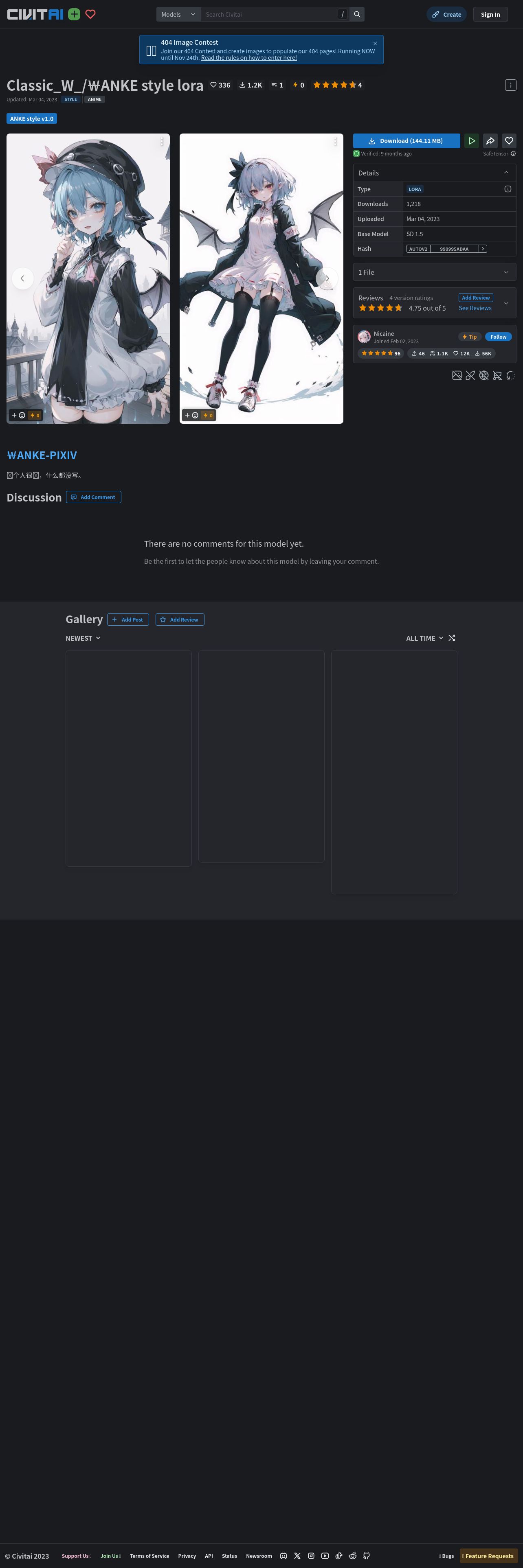
Task: Like the model with the heart button
Action: pos(509,140)
